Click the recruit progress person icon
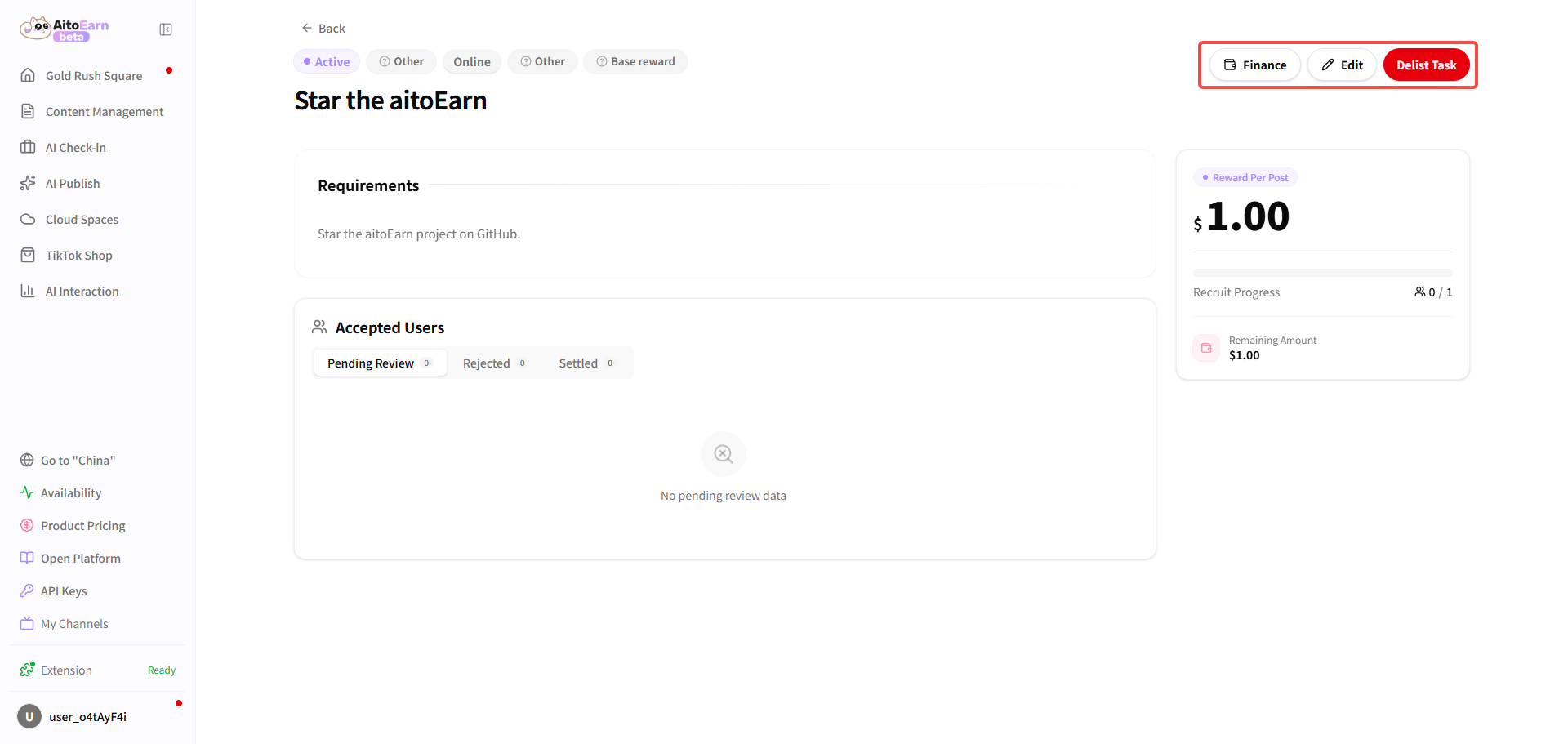The image size is (1568, 744). [x=1420, y=292]
